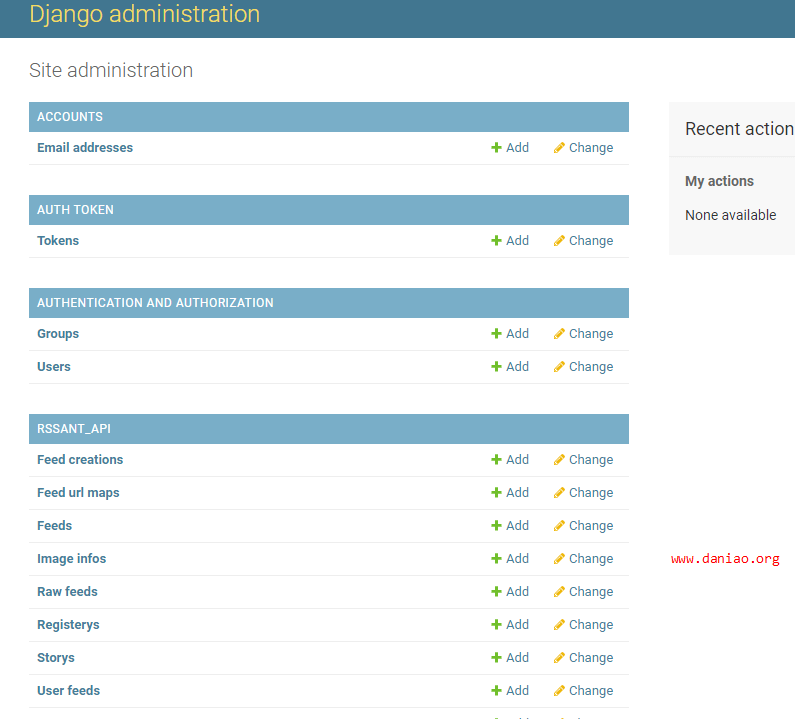Click the green plus icon for Groups
The height and width of the screenshot is (719, 795).
pos(496,334)
